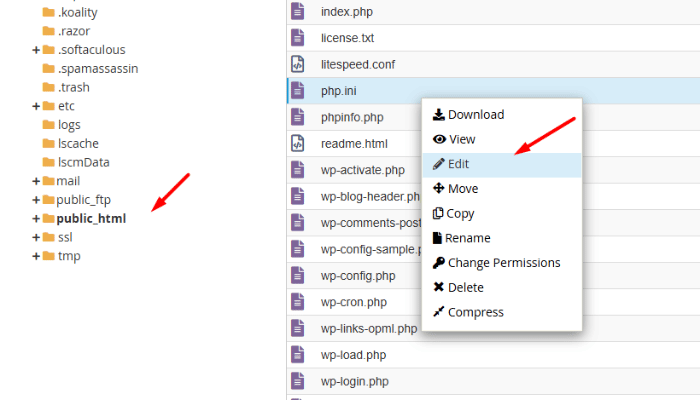Viewport: 700px width, 400px height.
Task: Click the compress arrows icon
Action: pyautogui.click(x=438, y=312)
